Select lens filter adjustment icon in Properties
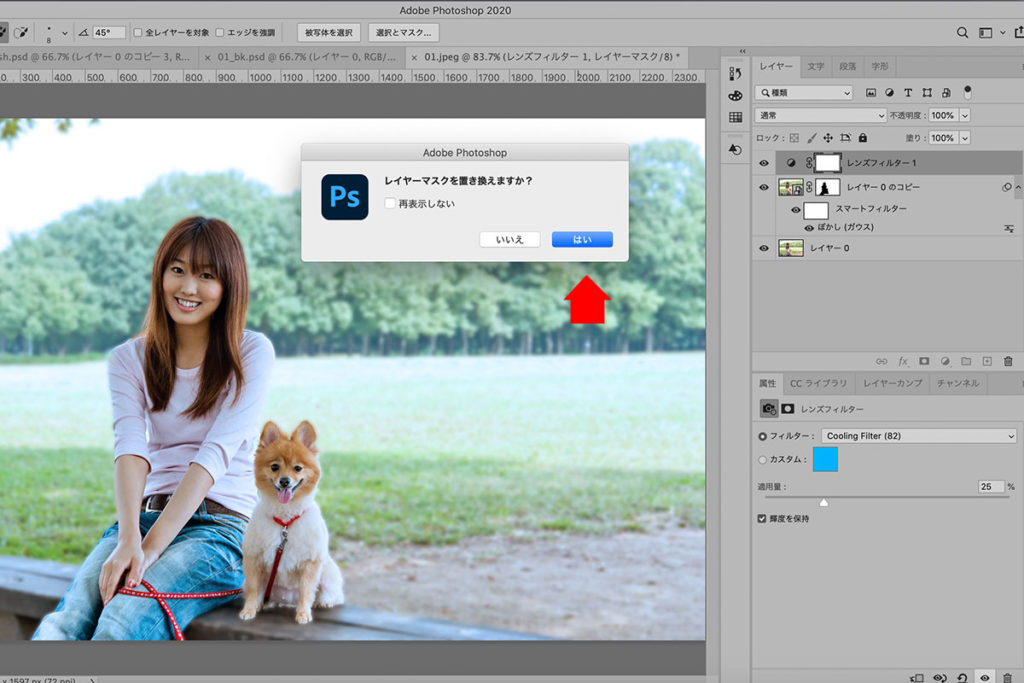Viewport: 1024px width, 683px height. (x=769, y=409)
